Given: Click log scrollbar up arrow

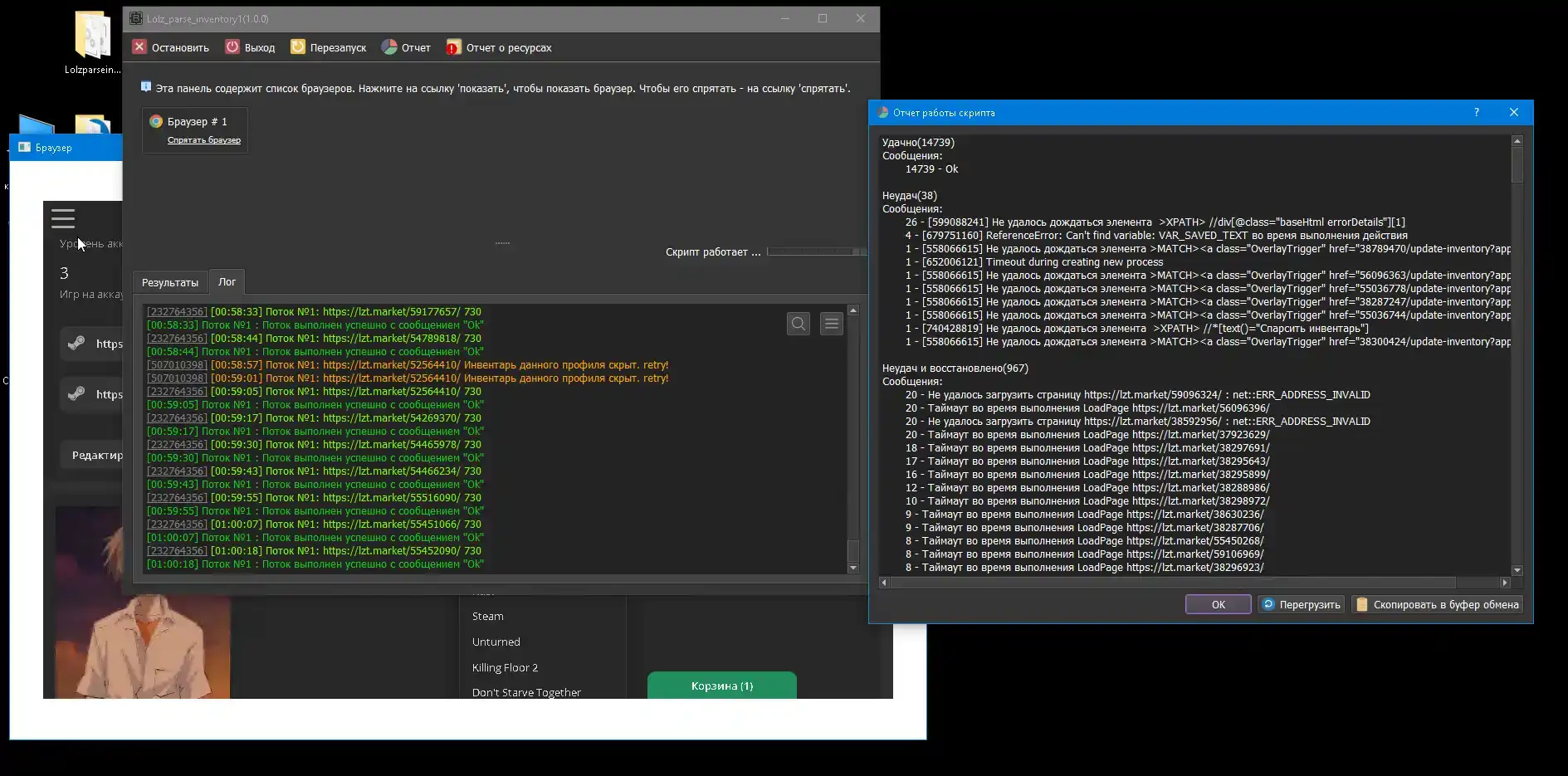Looking at the screenshot, I should click(x=852, y=310).
